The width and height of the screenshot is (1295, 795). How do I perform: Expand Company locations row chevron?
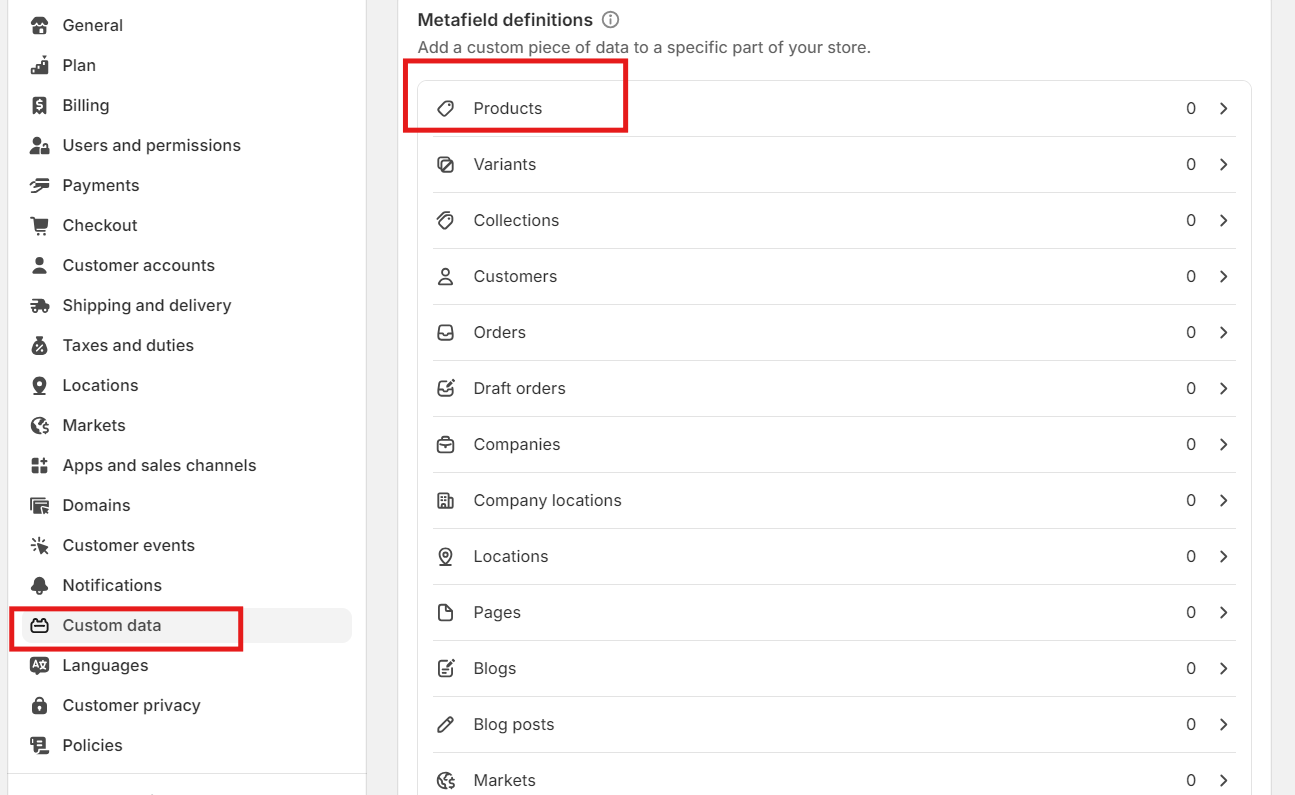tap(1224, 500)
